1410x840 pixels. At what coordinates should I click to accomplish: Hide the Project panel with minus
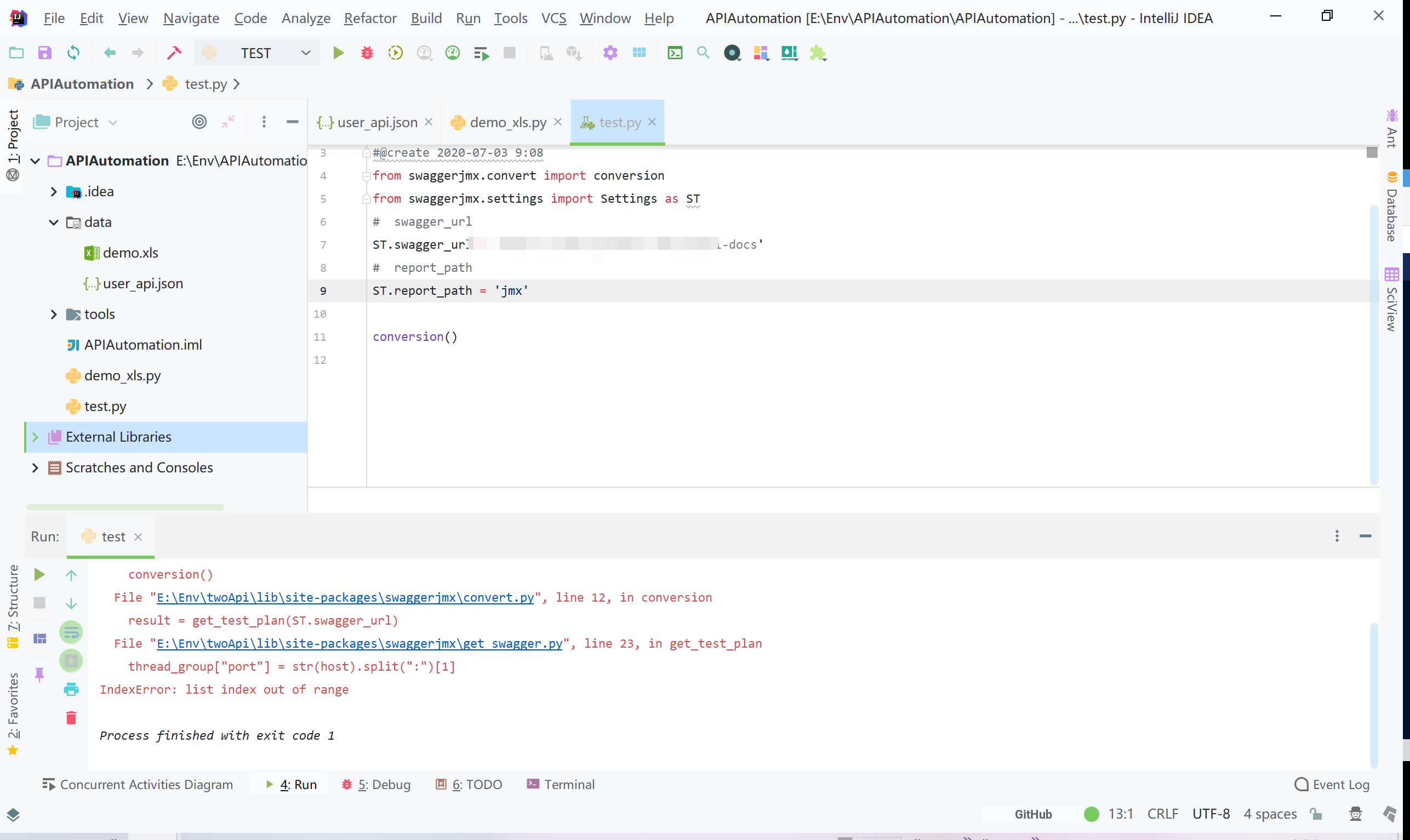coord(292,122)
